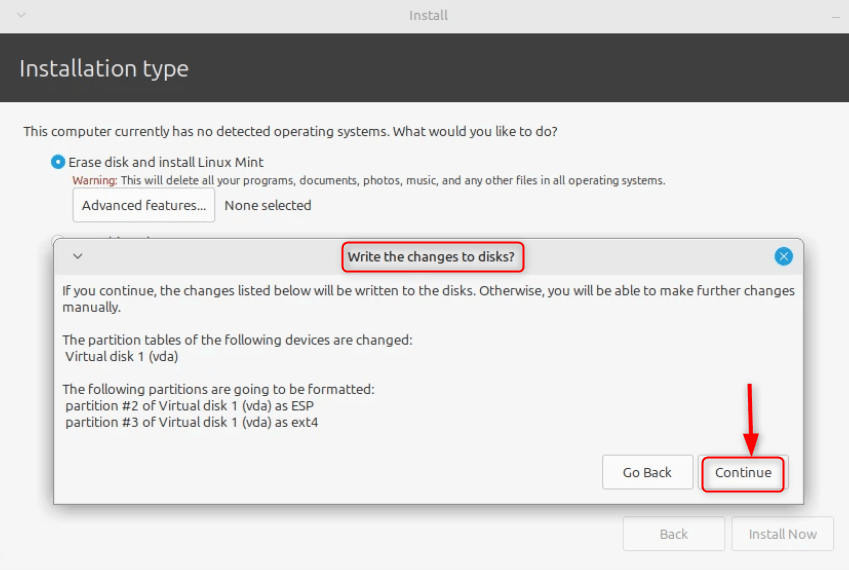
Task: Click the Back button of installer
Action: point(674,534)
